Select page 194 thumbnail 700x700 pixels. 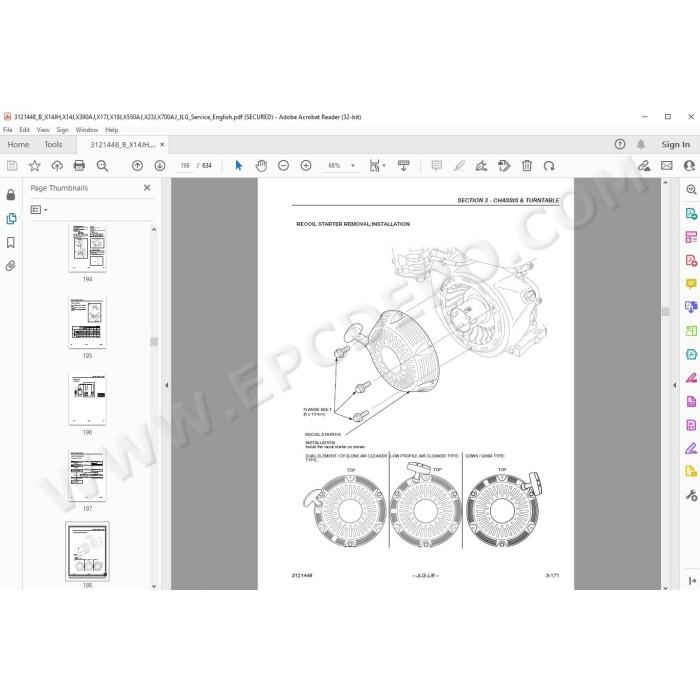(87, 249)
